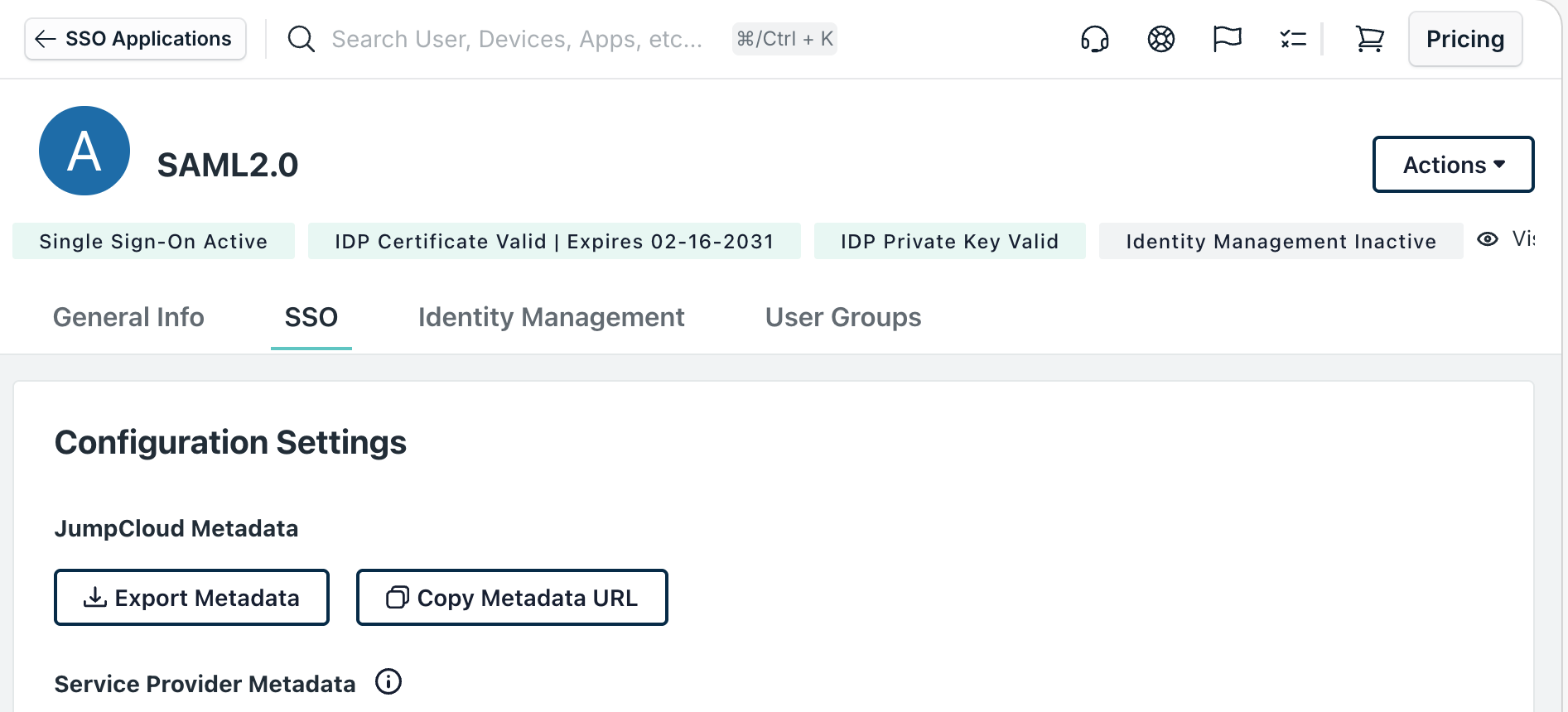The height and width of the screenshot is (712, 1568).
Task: Click the Identity Management Inactive badge
Action: coord(1280,241)
